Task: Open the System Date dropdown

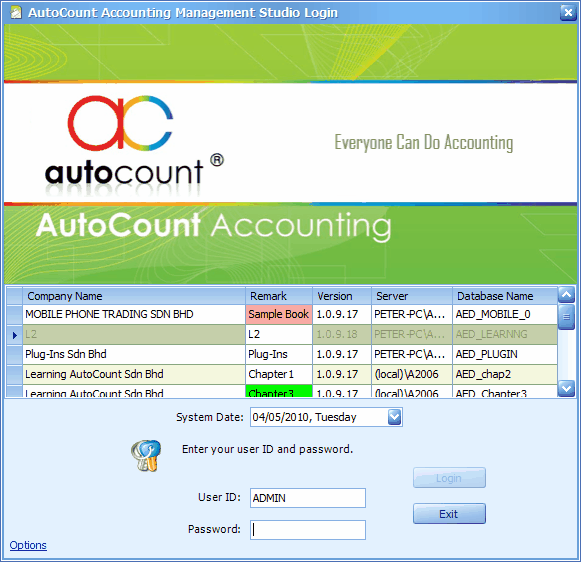Action: (394, 417)
